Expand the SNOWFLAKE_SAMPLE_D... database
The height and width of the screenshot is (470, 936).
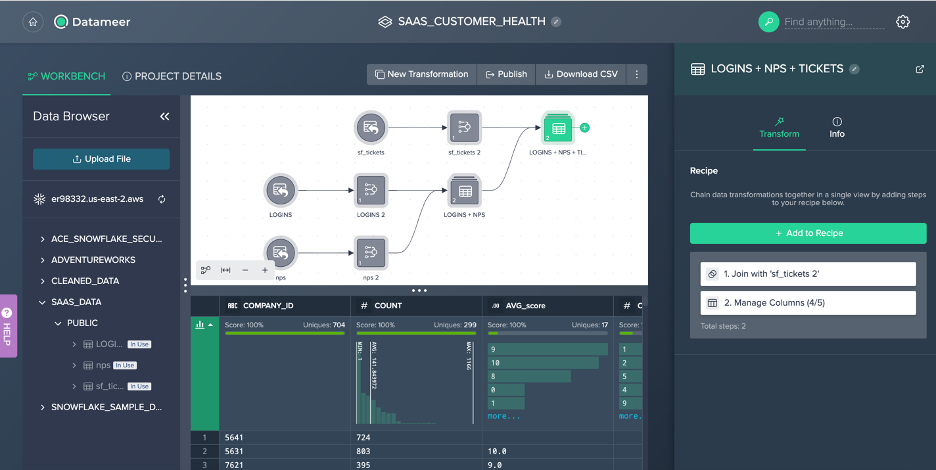[x=42, y=407]
